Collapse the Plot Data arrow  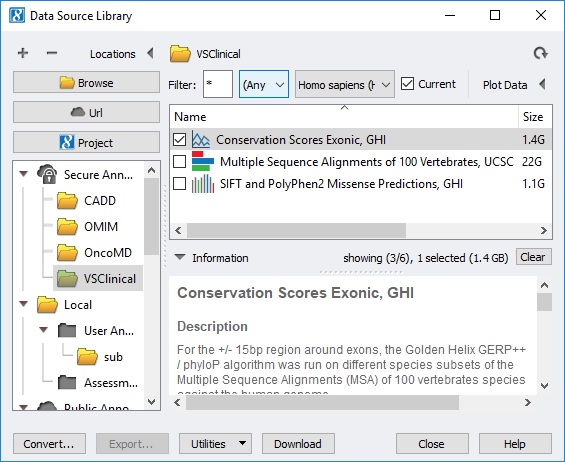pyautogui.click(x=542, y=84)
